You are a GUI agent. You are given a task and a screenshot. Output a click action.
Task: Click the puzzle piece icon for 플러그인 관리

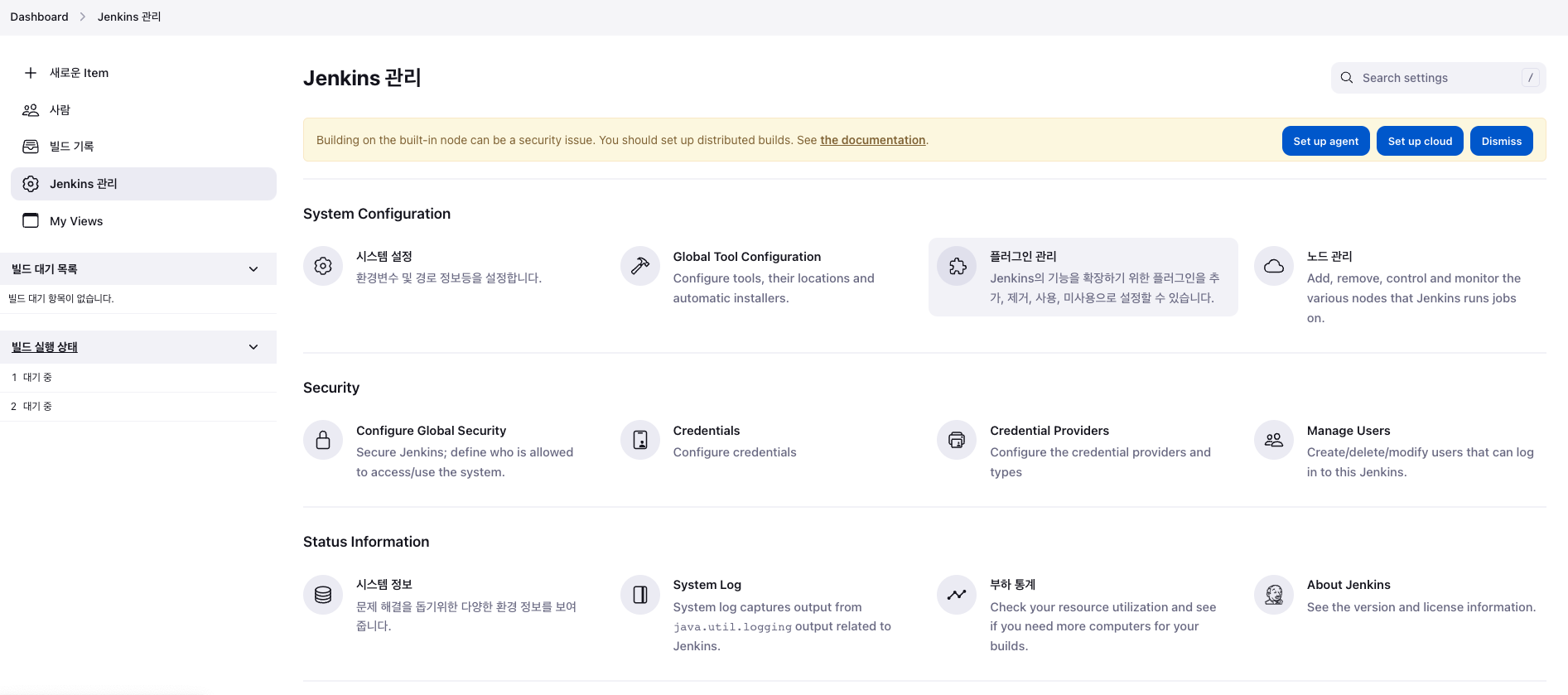pyautogui.click(x=957, y=266)
